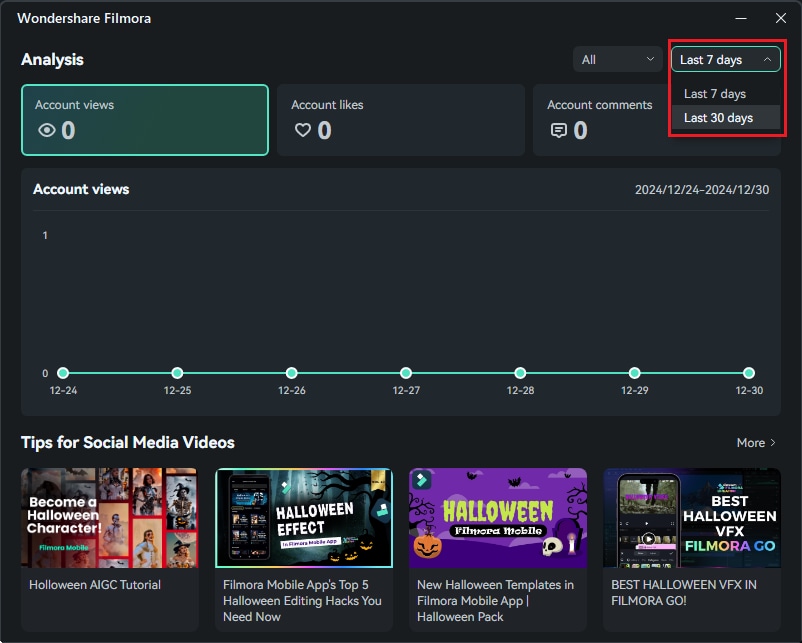Close the Wondershare Filmora window
Viewport: 802px width, 643px height.
[781, 18]
